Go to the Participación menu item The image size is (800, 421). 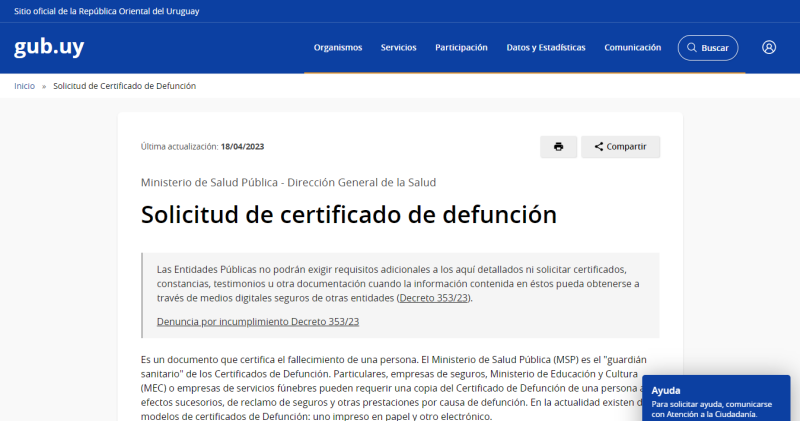(461, 48)
